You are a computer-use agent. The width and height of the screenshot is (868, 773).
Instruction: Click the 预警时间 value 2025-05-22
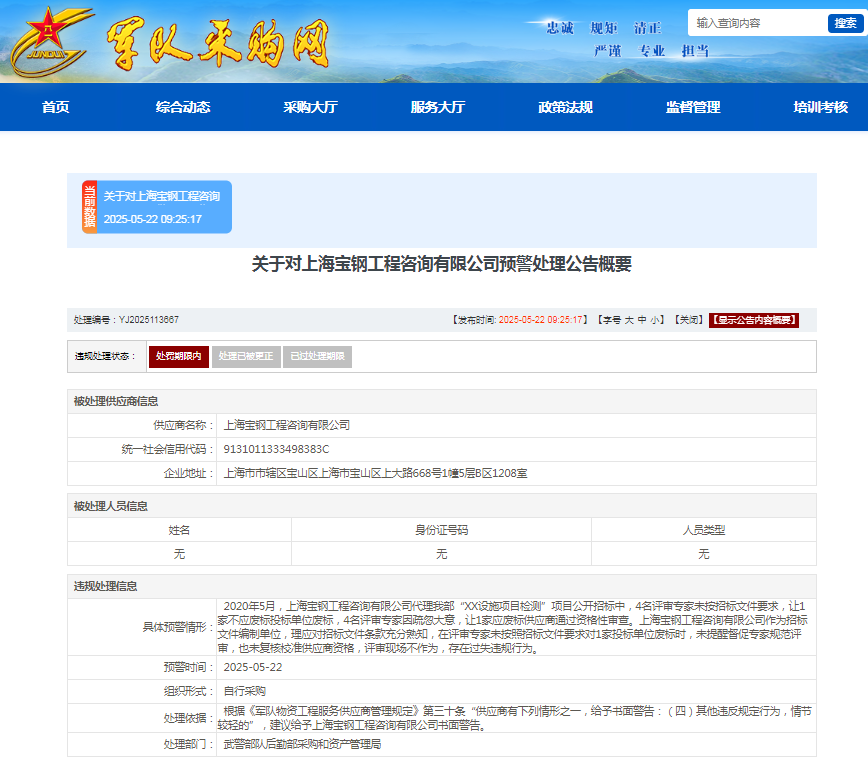point(253,667)
